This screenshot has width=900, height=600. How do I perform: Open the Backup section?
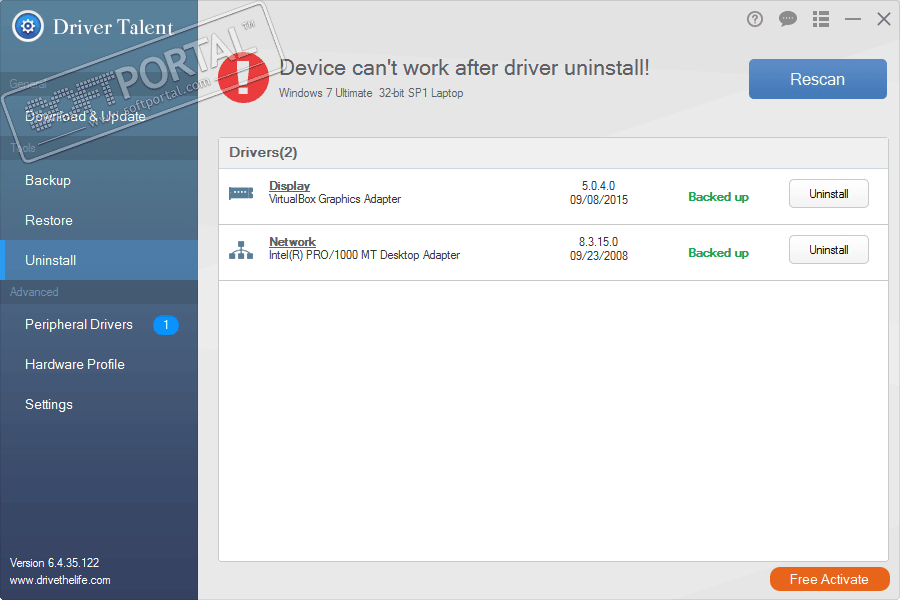tap(99, 180)
